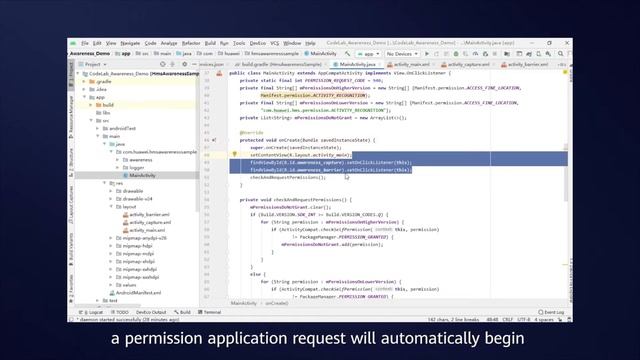The height and width of the screenshot is (360, 640).
Task: Open the No Devices selector dropdown
Action: [x=402, y=54]
